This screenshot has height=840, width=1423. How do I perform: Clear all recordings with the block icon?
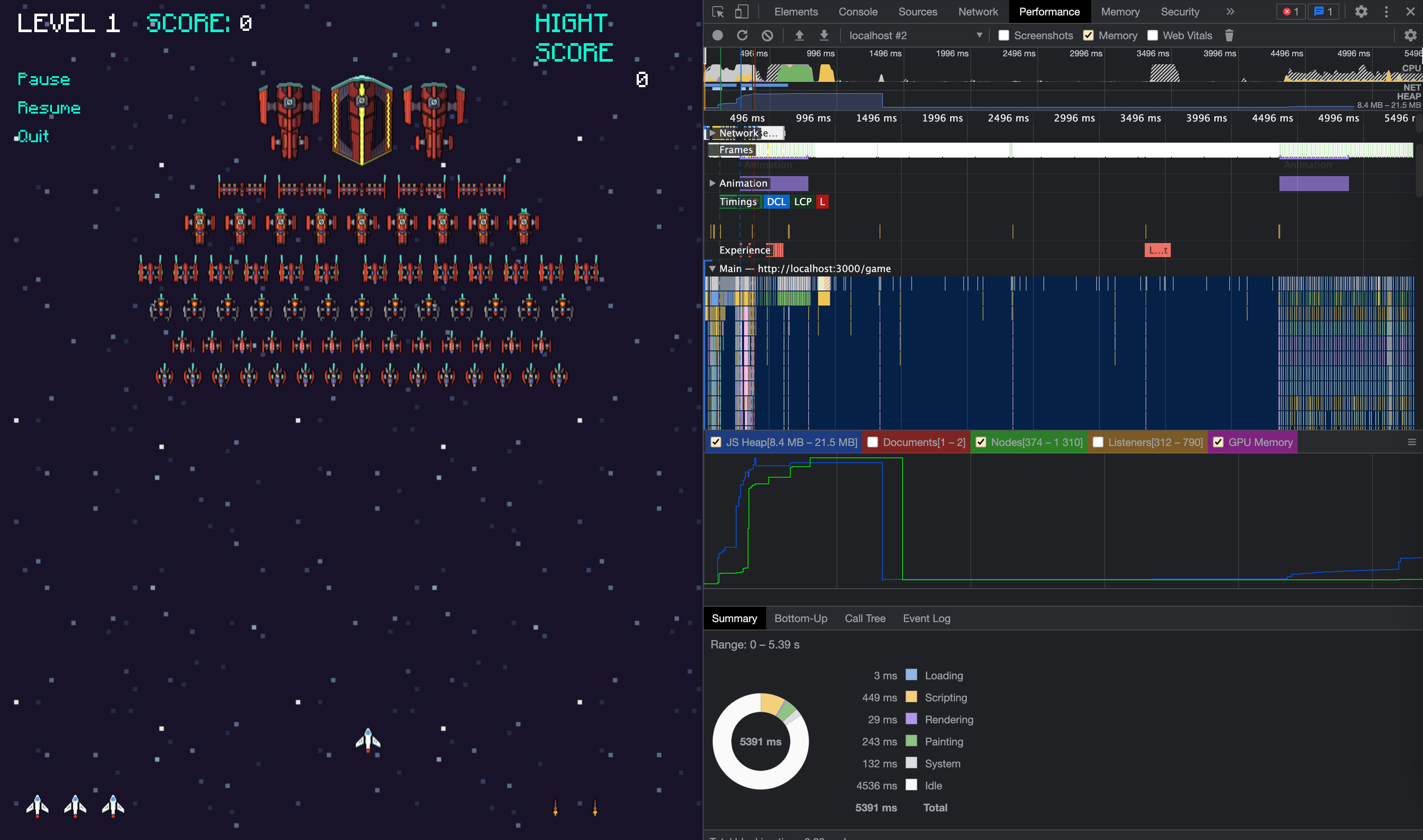tap(767, 35)
